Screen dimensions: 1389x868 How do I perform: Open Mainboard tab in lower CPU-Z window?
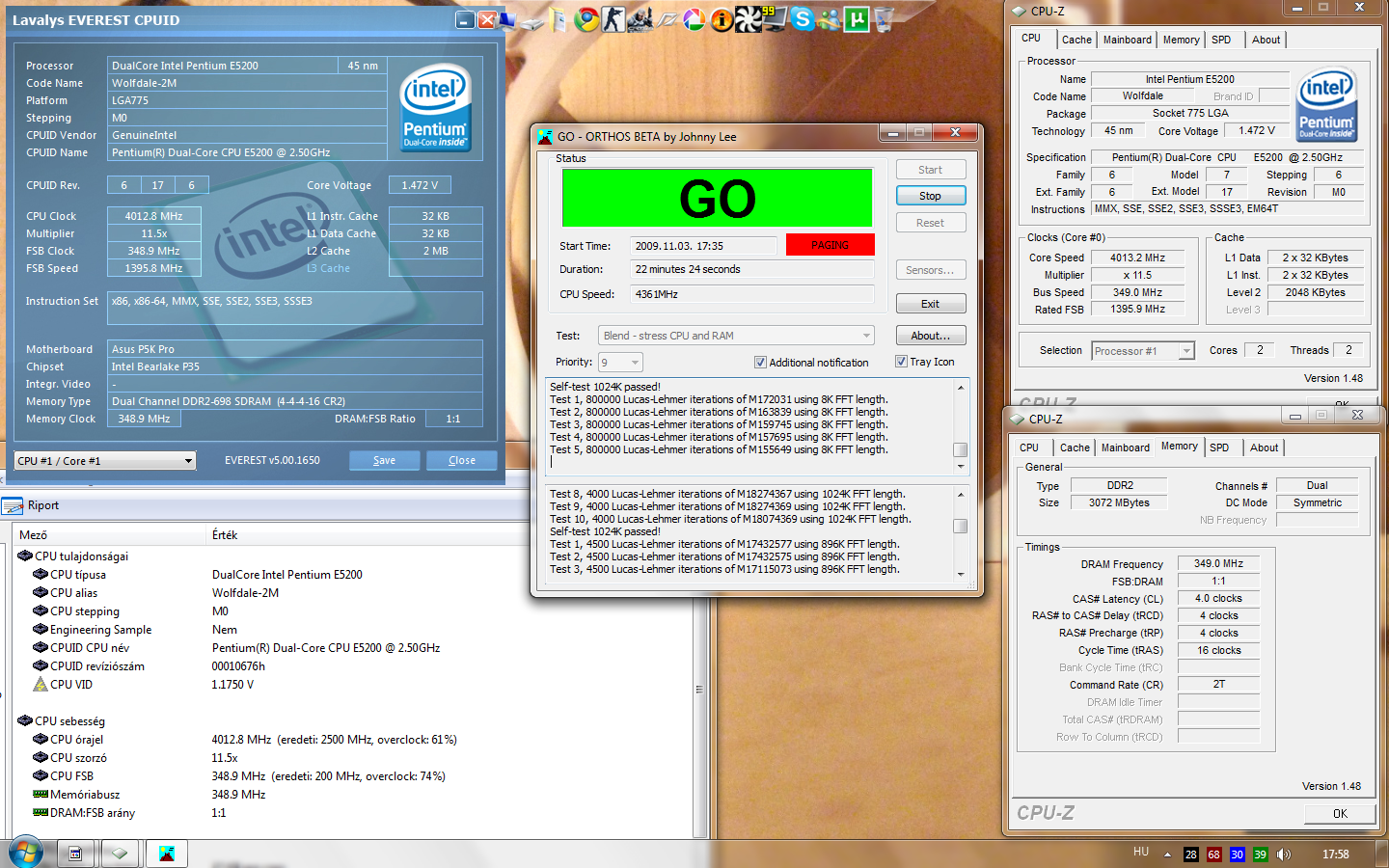[1125, 448]
